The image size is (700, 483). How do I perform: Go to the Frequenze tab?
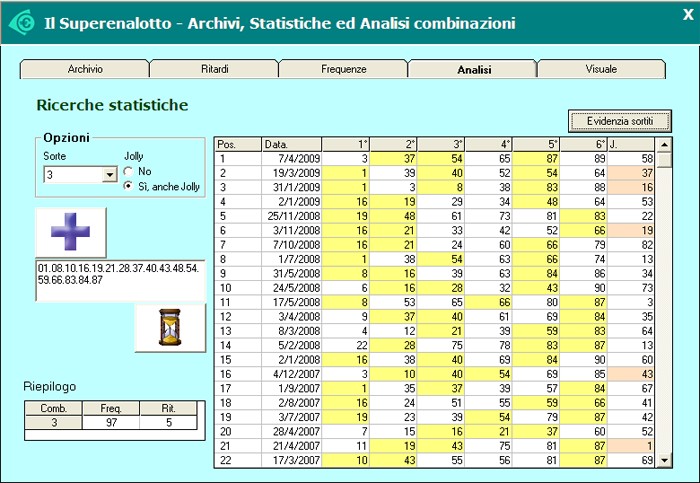coord(343,69)
